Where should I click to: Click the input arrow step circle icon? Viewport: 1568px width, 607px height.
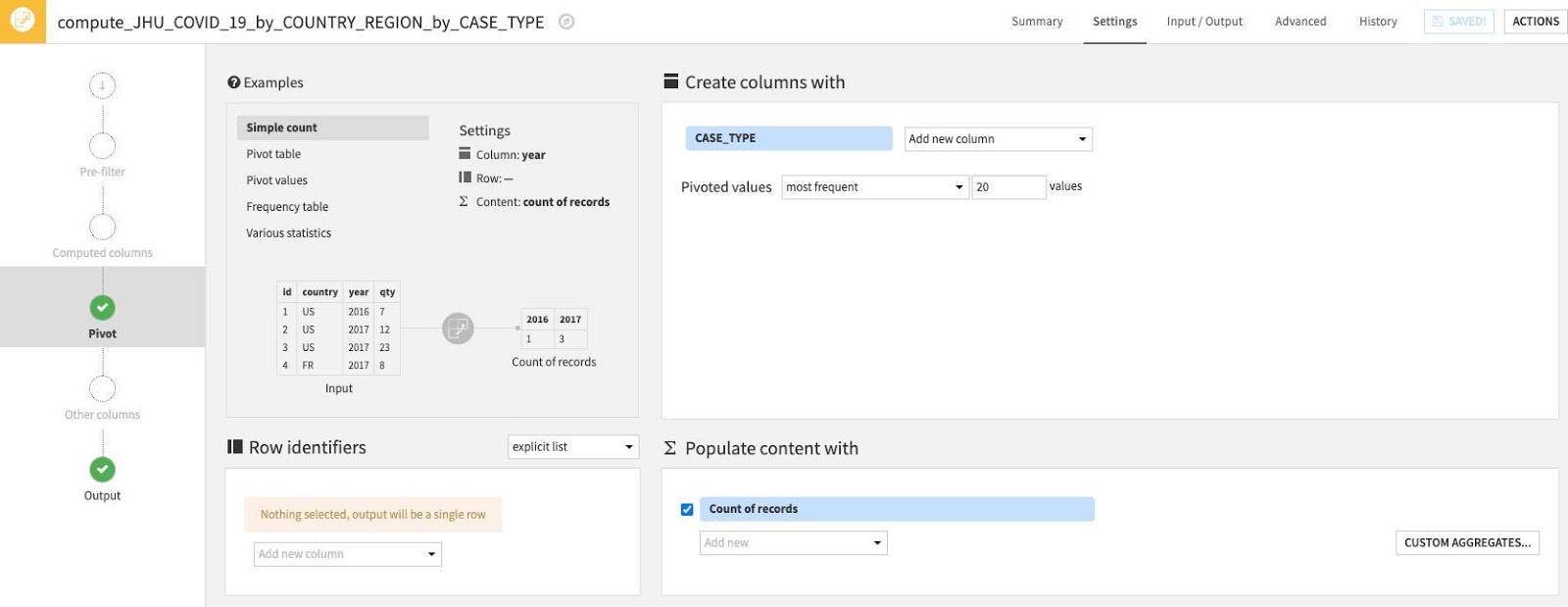pos(102,85)
